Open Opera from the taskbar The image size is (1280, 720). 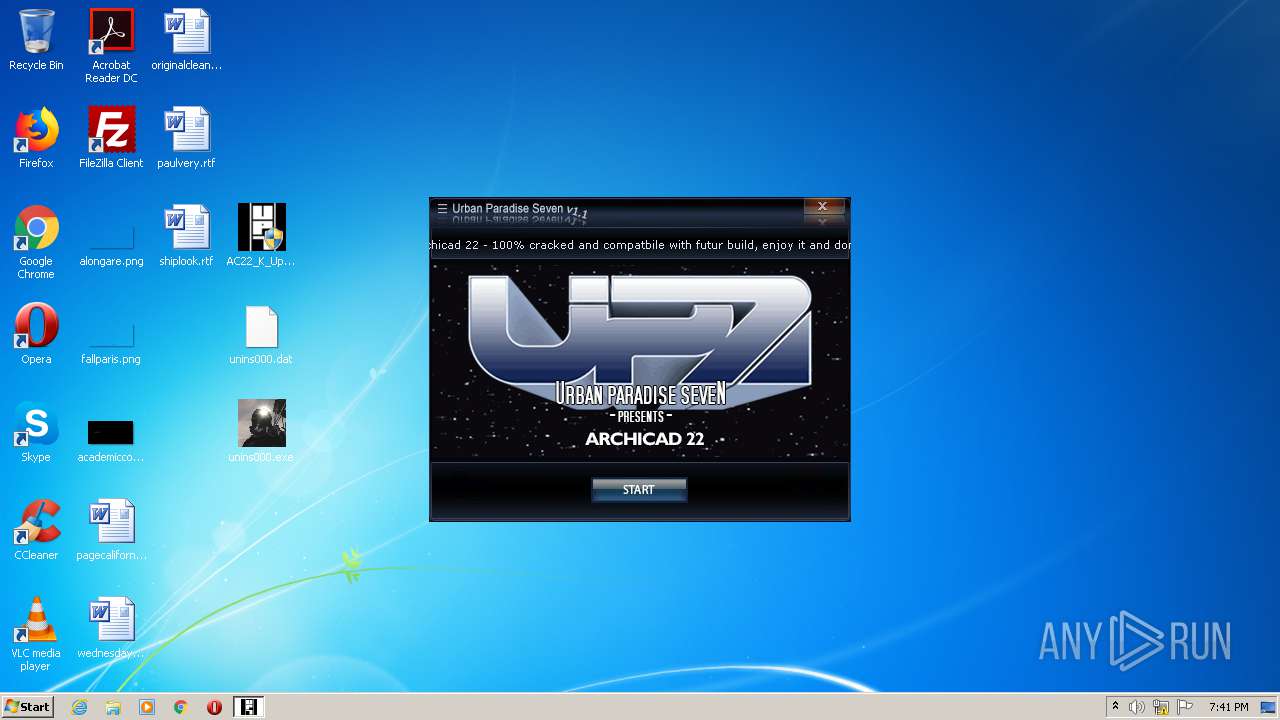pos(214,707)
